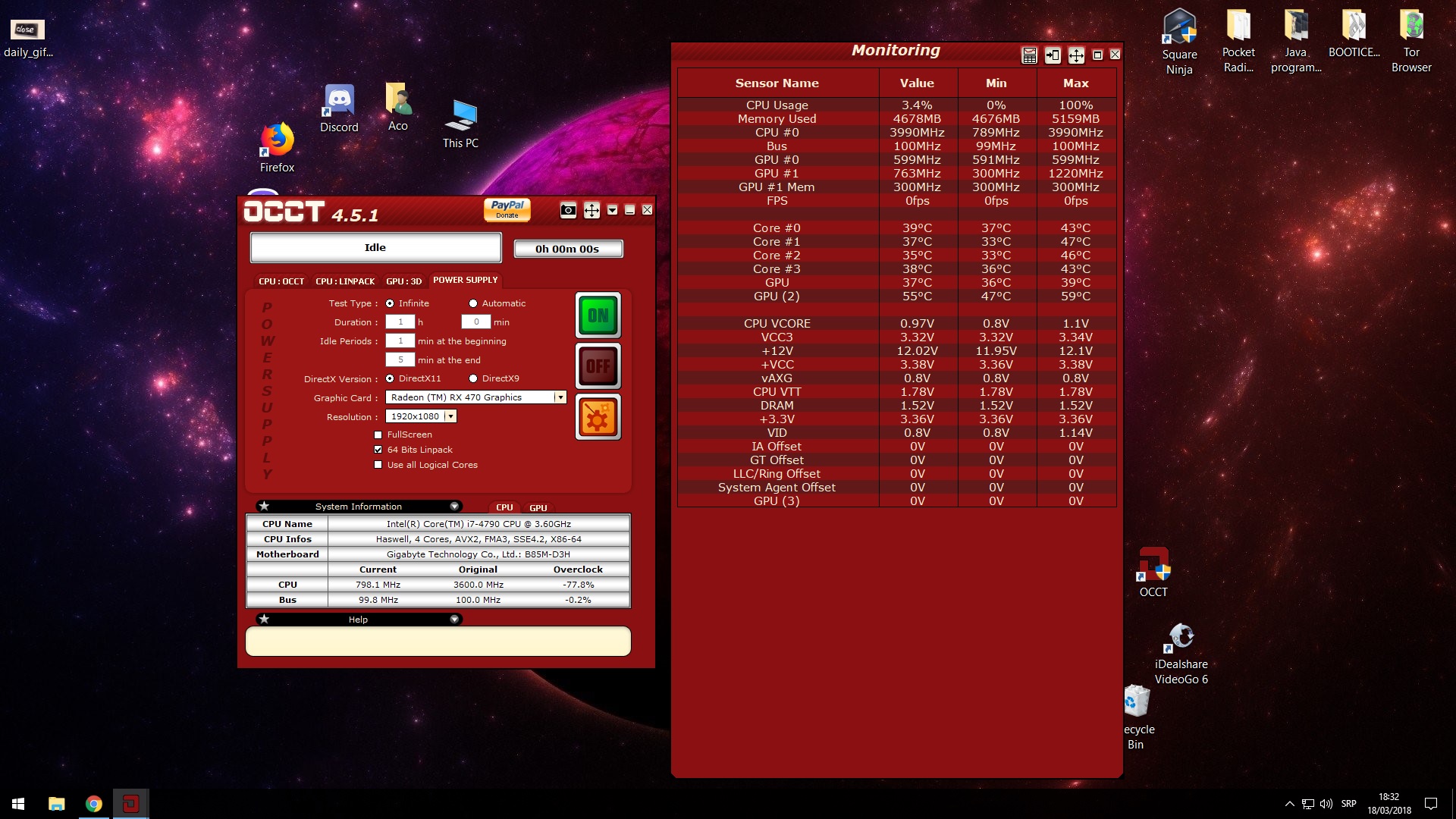Enable the FullScreen checkbox

378,435
